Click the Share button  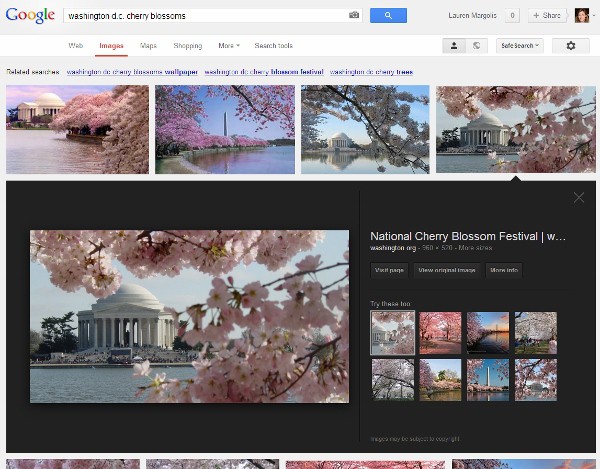pyautogui.click(x=547, y=16)
